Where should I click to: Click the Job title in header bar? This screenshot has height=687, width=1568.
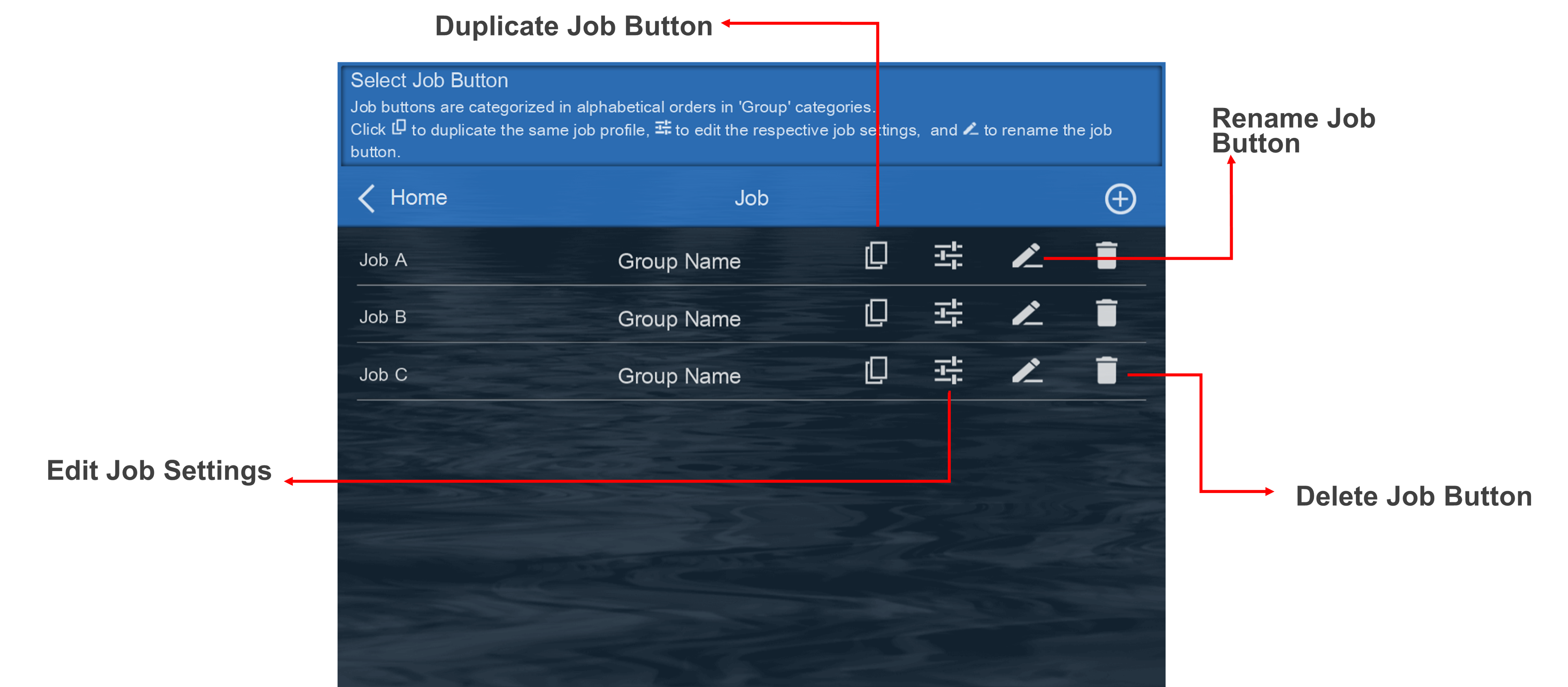pyautogui.click(x=751, y=198)
